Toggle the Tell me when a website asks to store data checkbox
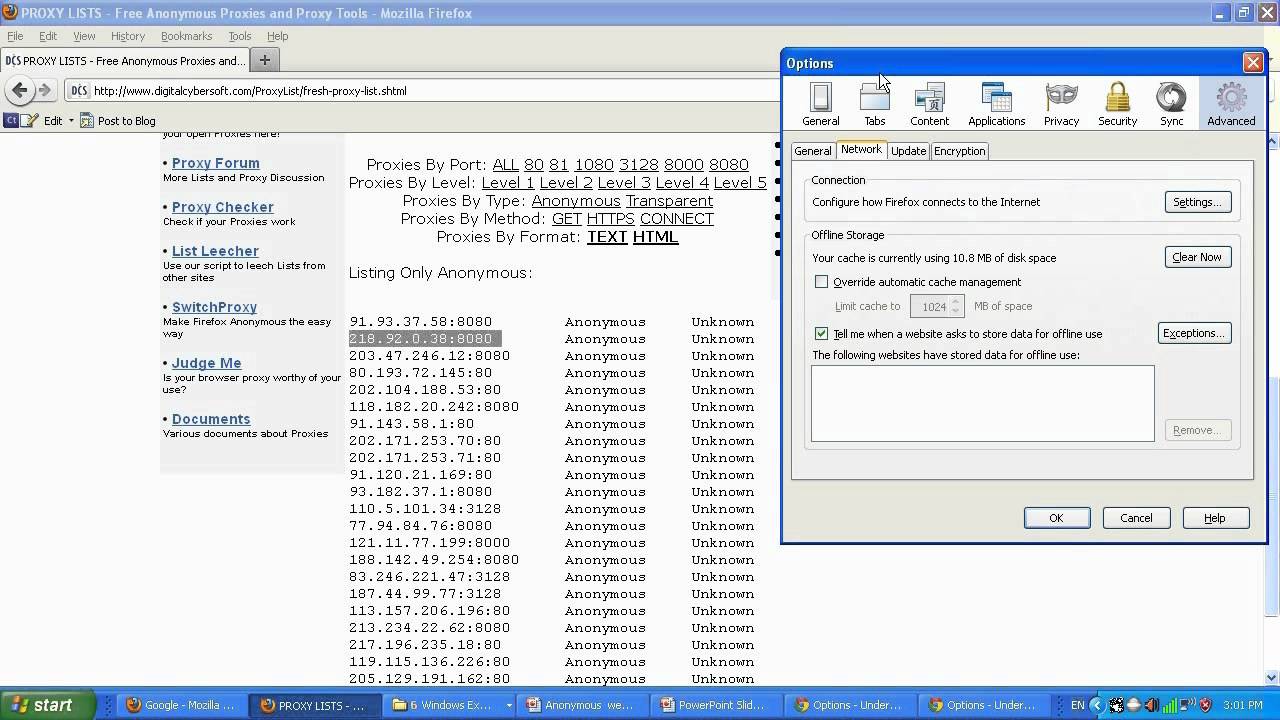The width and height of the screenshot is (1280, 720). 821,334
